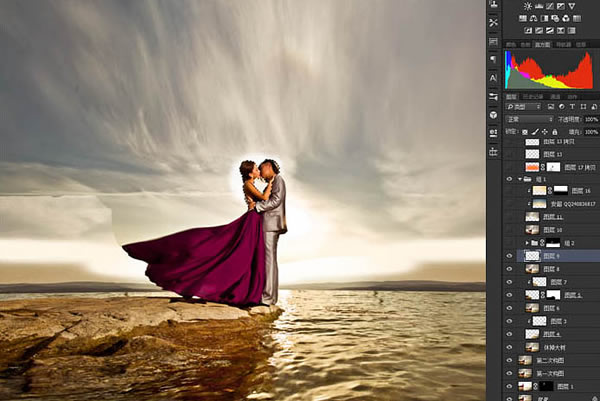Click the opacity 100% value field
Viewport: 600px width, 401px height.
pos(592,119)
